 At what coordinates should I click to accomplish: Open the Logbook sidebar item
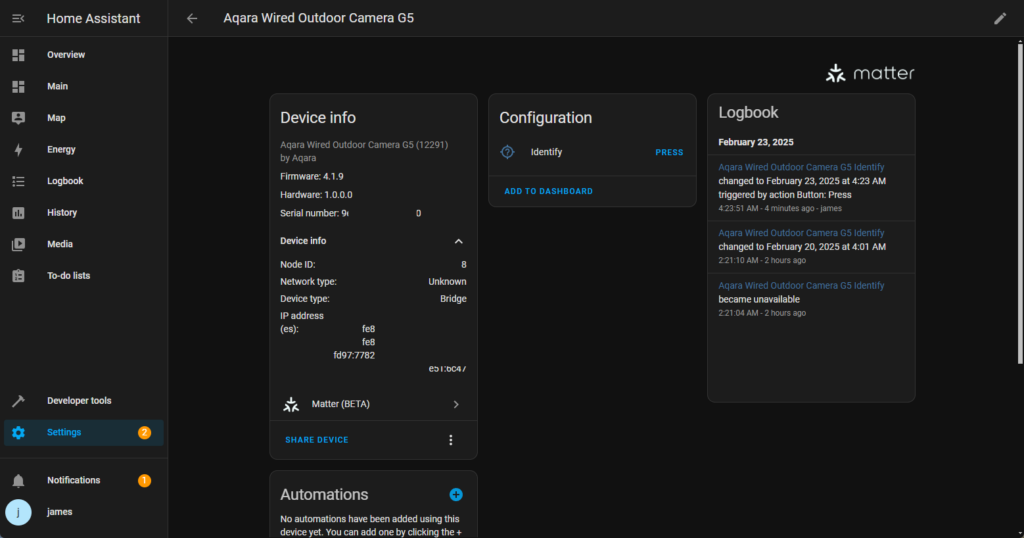pyautogui.click(x=65, y=181)
